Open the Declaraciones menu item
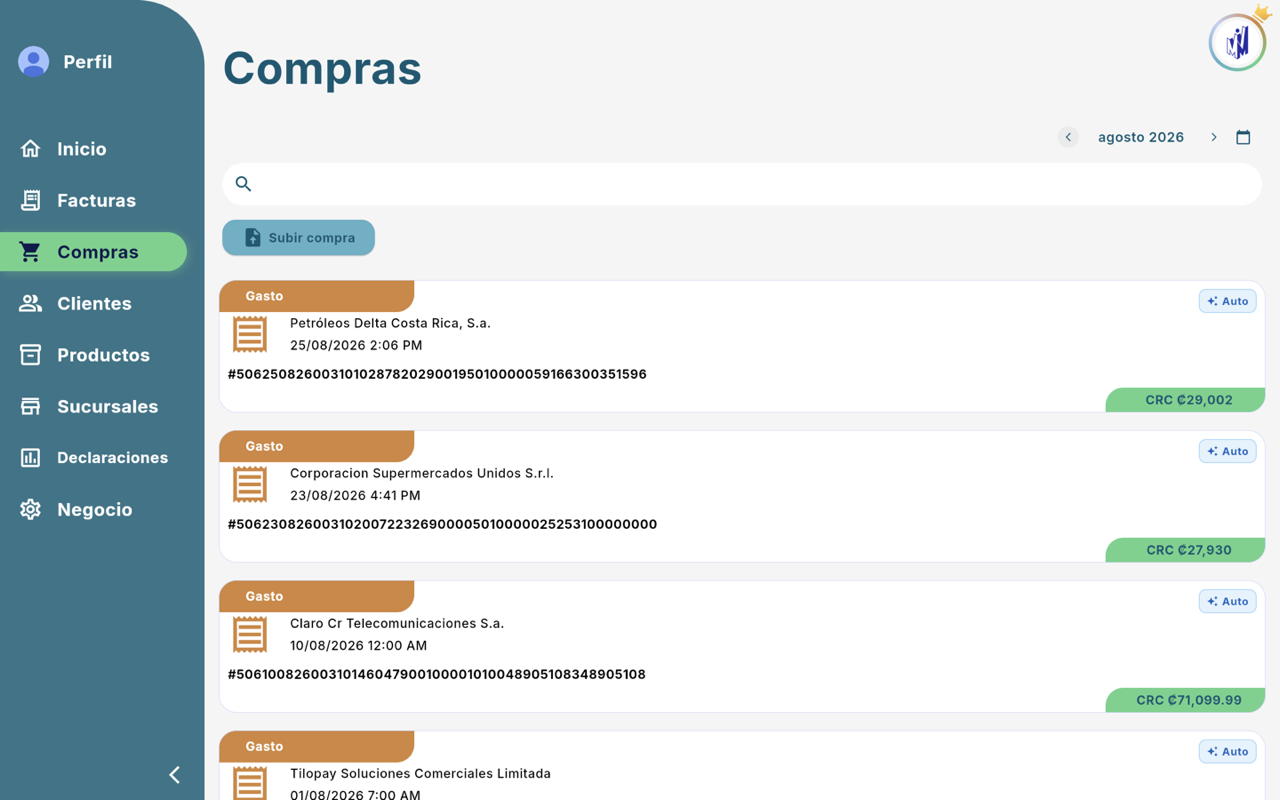The image size is (1280, 800). point(94,458)
